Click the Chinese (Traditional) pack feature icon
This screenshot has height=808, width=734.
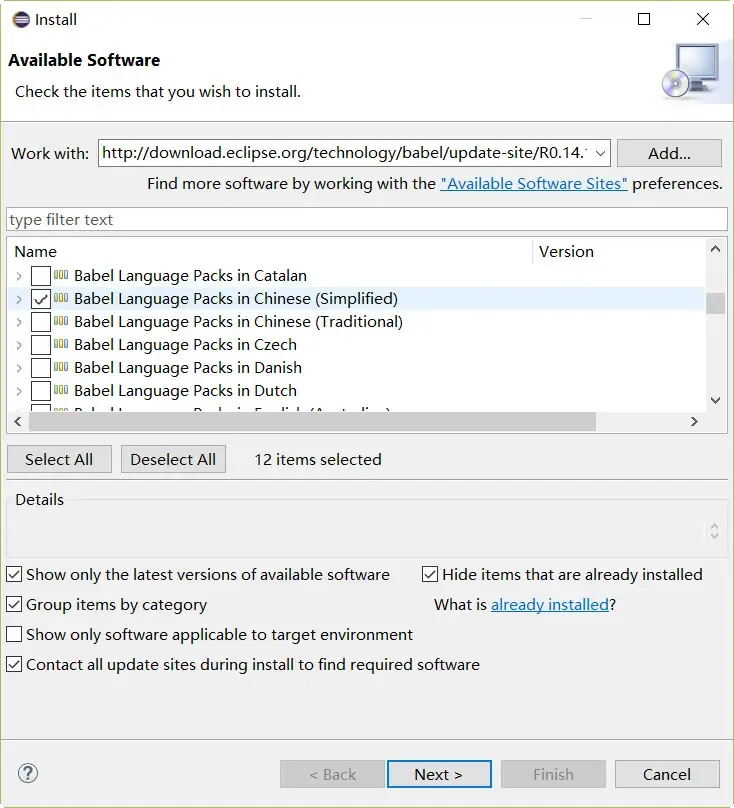pos(61,321)
